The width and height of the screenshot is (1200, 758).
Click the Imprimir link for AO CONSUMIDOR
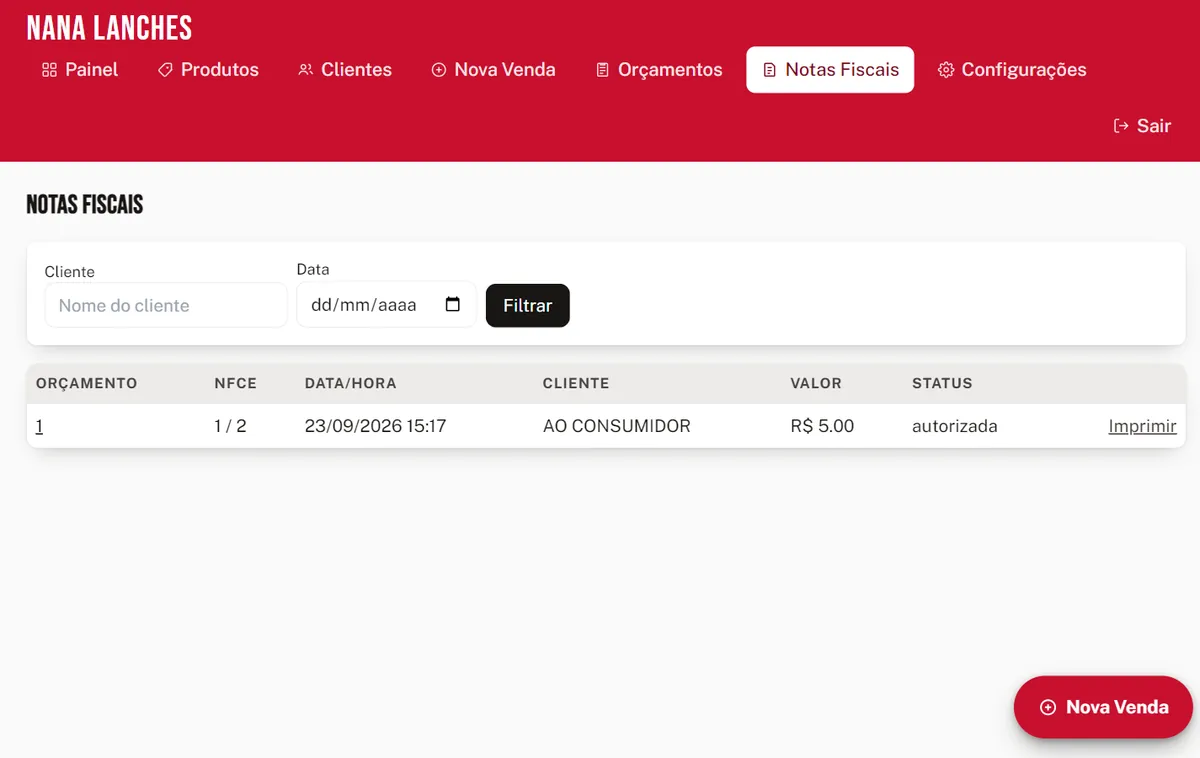[1142, 426]
